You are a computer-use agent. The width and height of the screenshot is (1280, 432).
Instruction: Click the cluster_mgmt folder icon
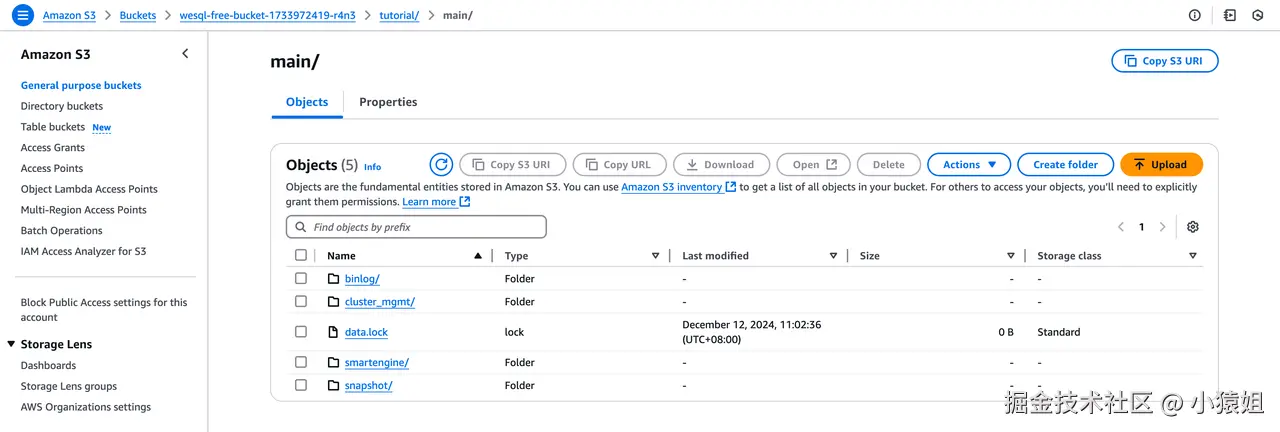(x=334, y=301)
